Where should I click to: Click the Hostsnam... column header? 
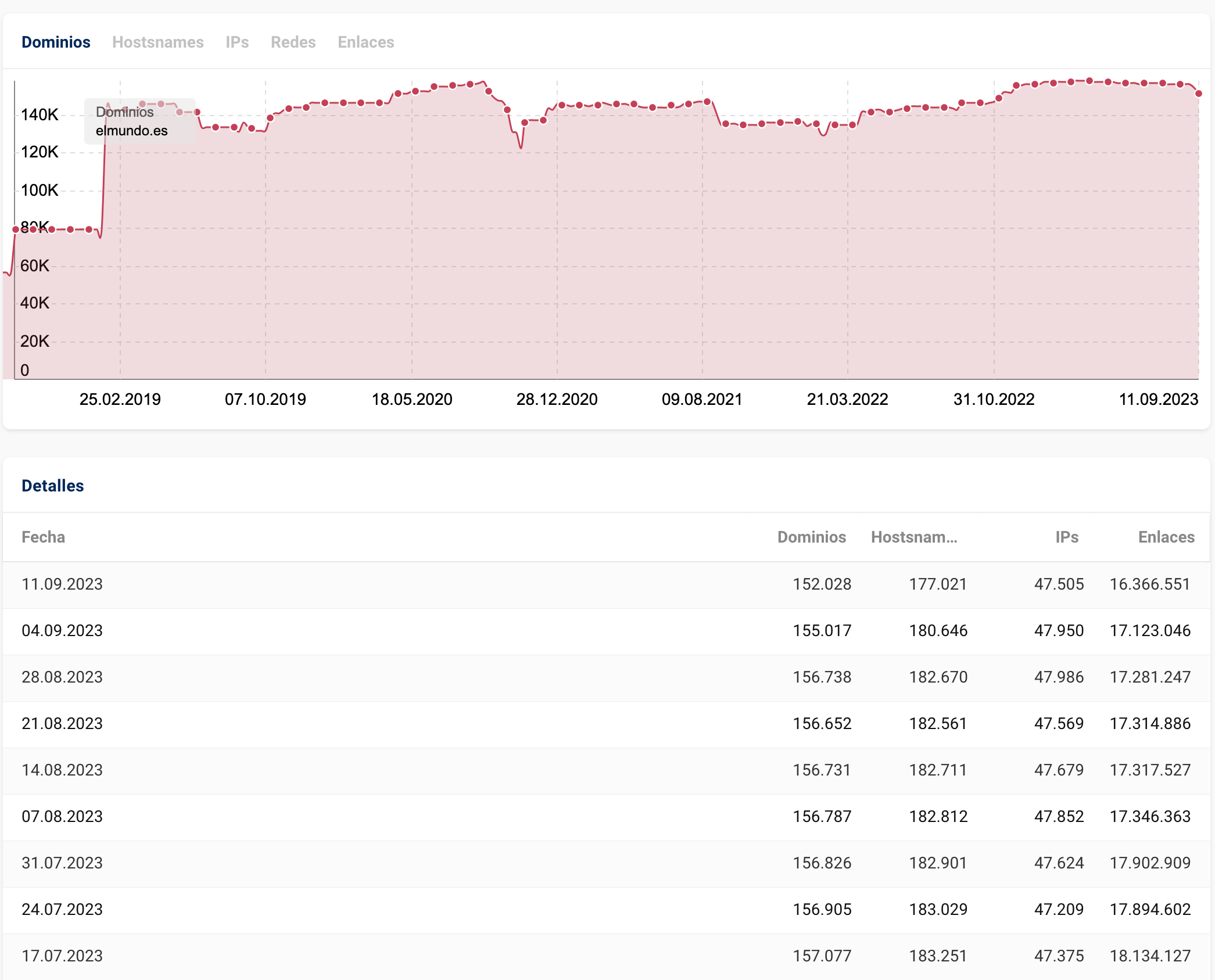(913, 537)
